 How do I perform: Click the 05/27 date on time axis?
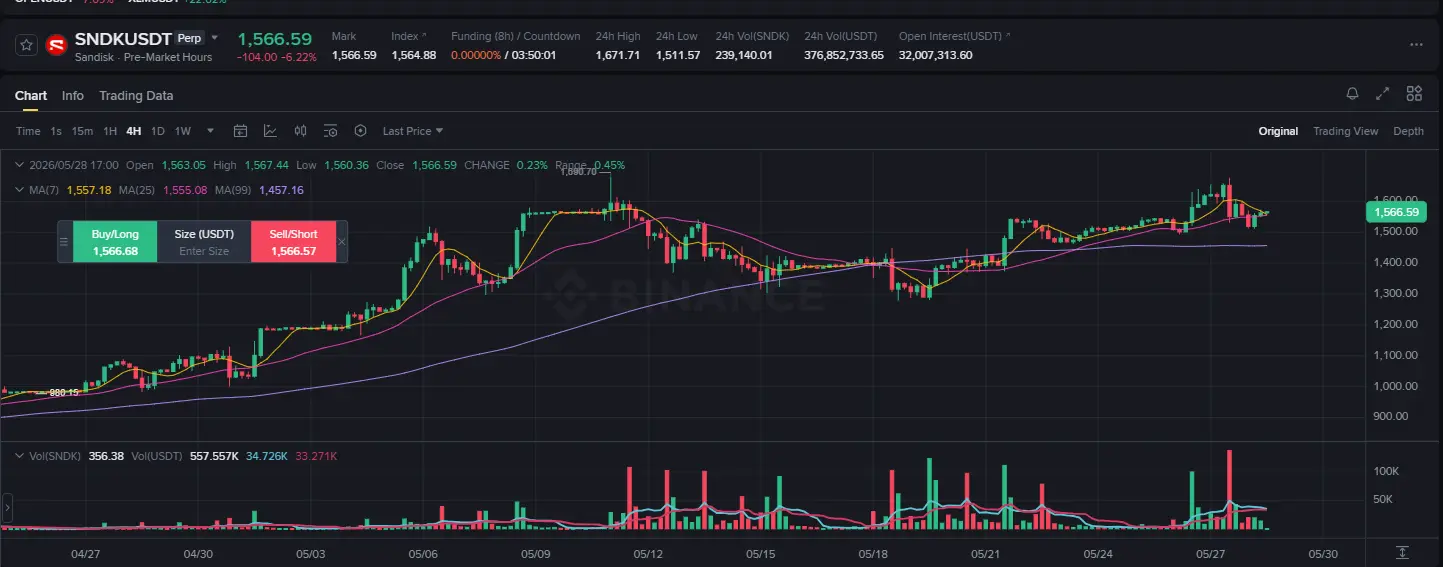[x=1211, y=553]
